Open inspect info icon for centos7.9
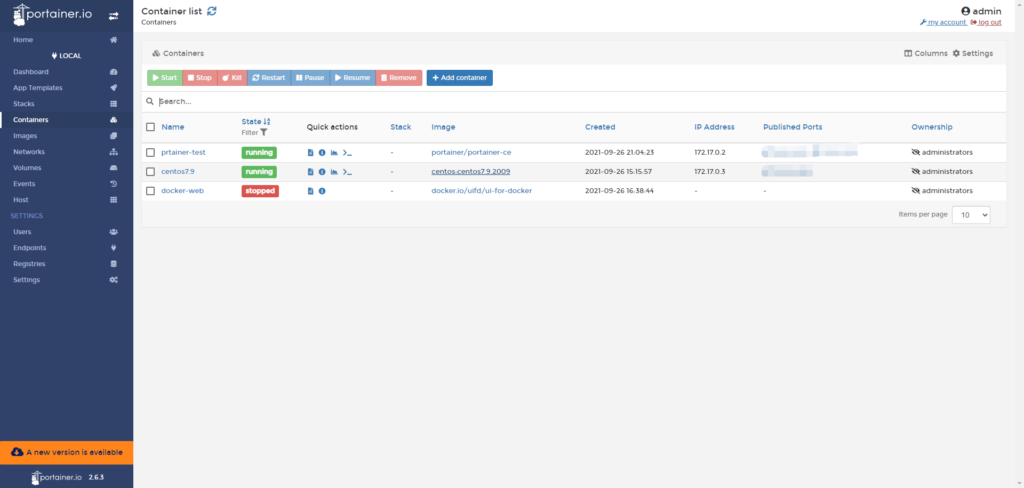The image size is (1024, 488). coord(322,172)
